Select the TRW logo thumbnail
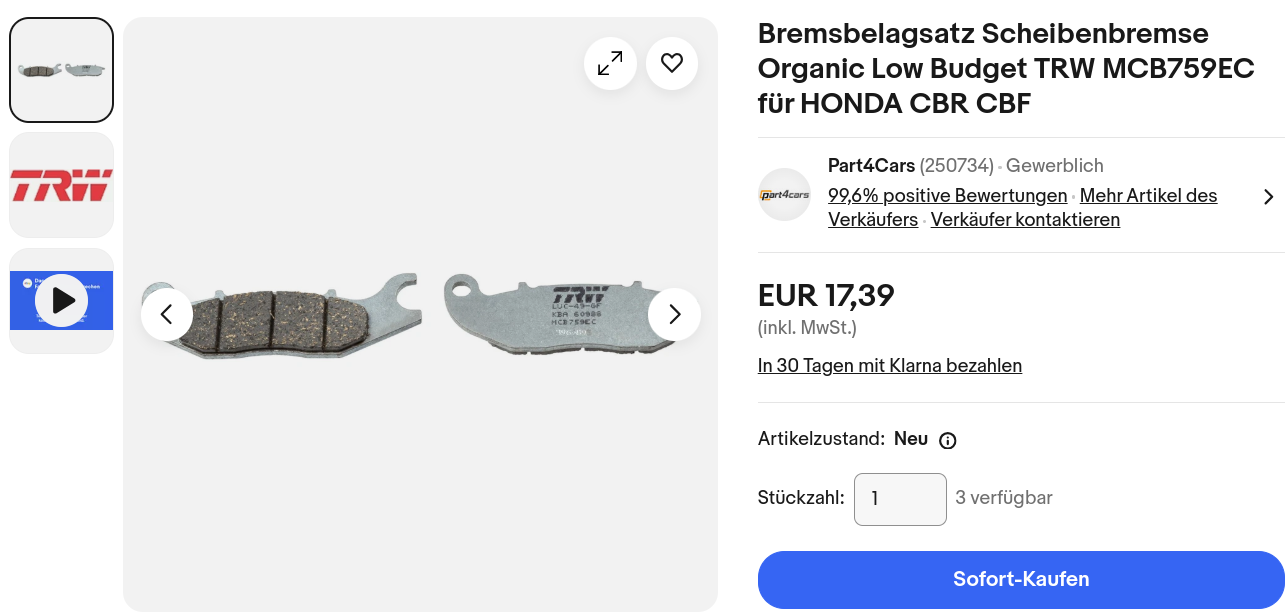The width and height of the screenshot is (1288, 615). pos(62,185)
